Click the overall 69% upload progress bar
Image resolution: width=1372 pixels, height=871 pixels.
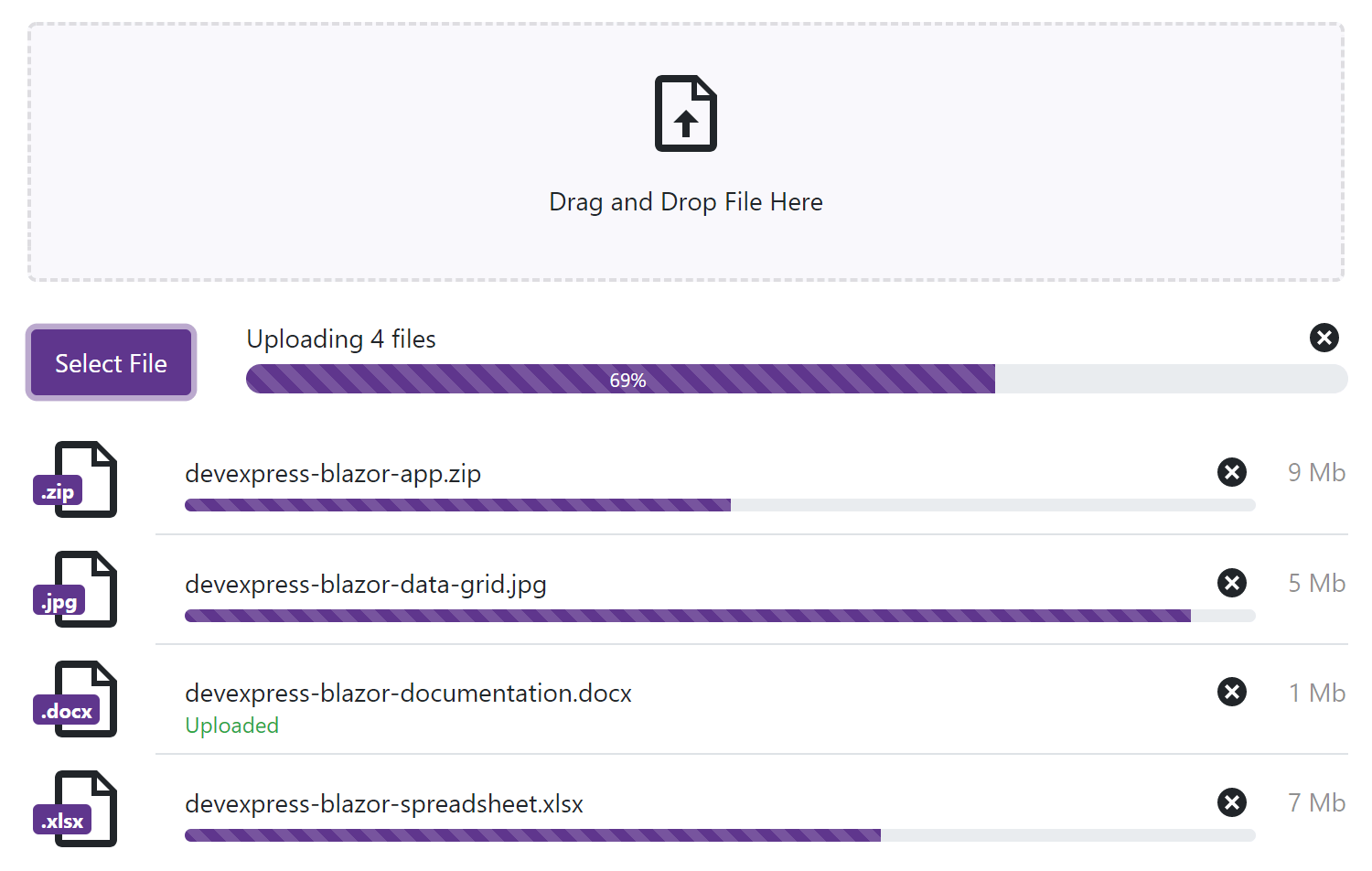point(796,379)
